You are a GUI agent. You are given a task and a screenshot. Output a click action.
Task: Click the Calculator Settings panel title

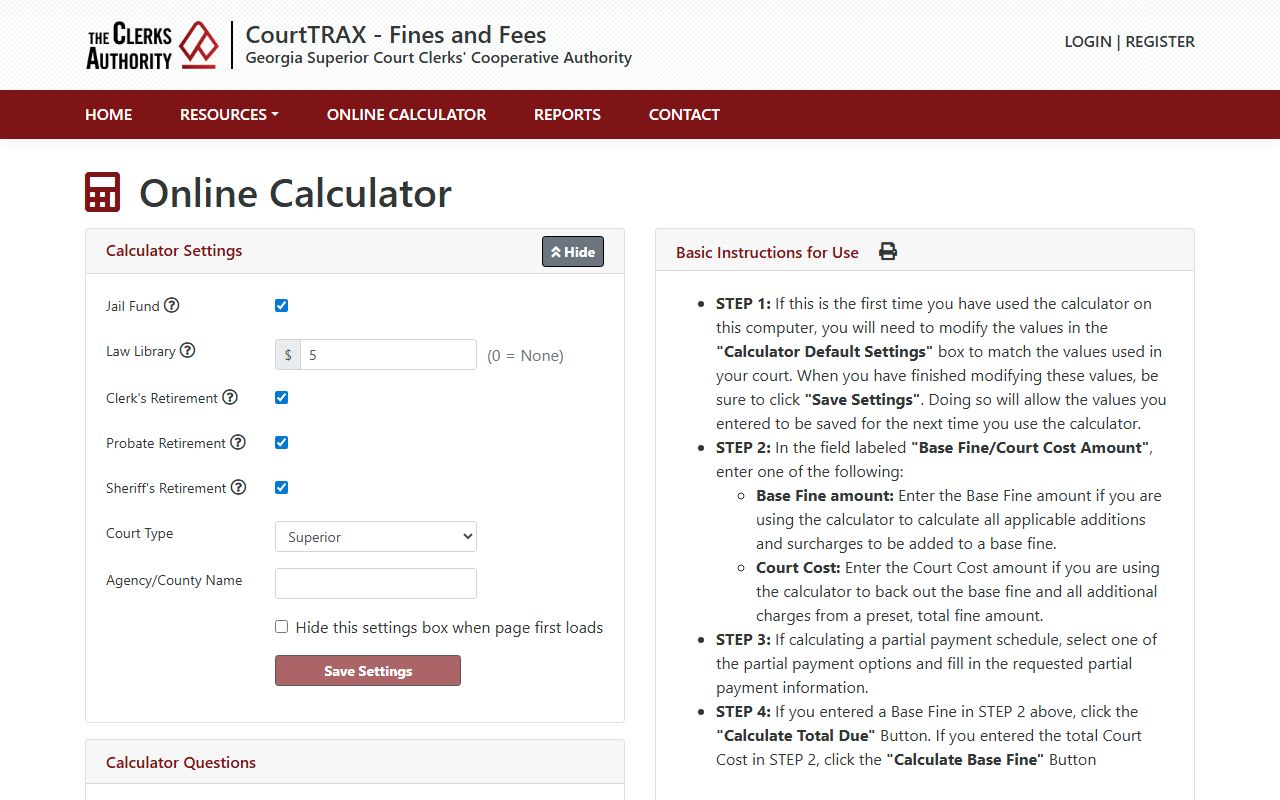(174, 251)
